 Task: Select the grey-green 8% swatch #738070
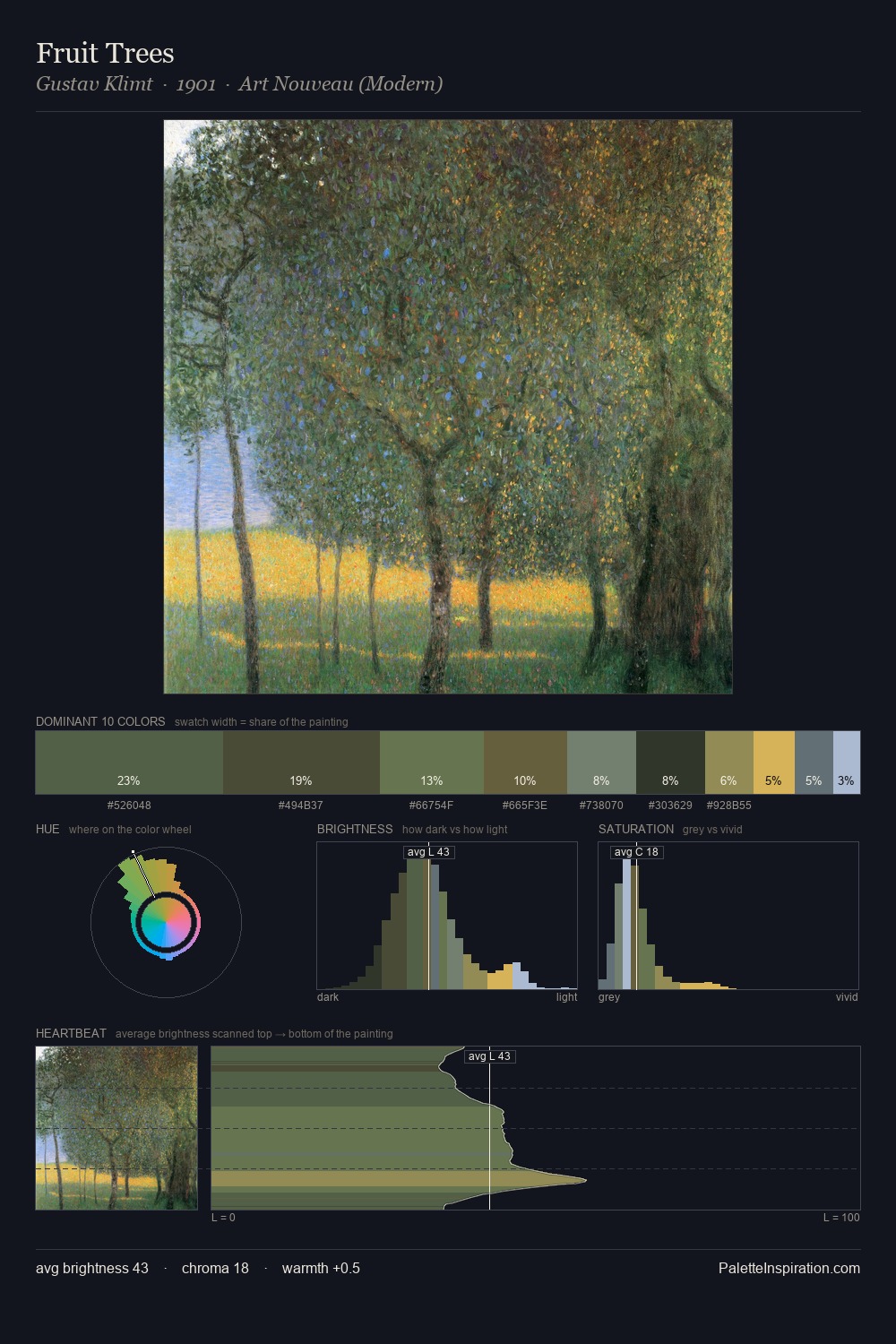(x=601, y=762)
